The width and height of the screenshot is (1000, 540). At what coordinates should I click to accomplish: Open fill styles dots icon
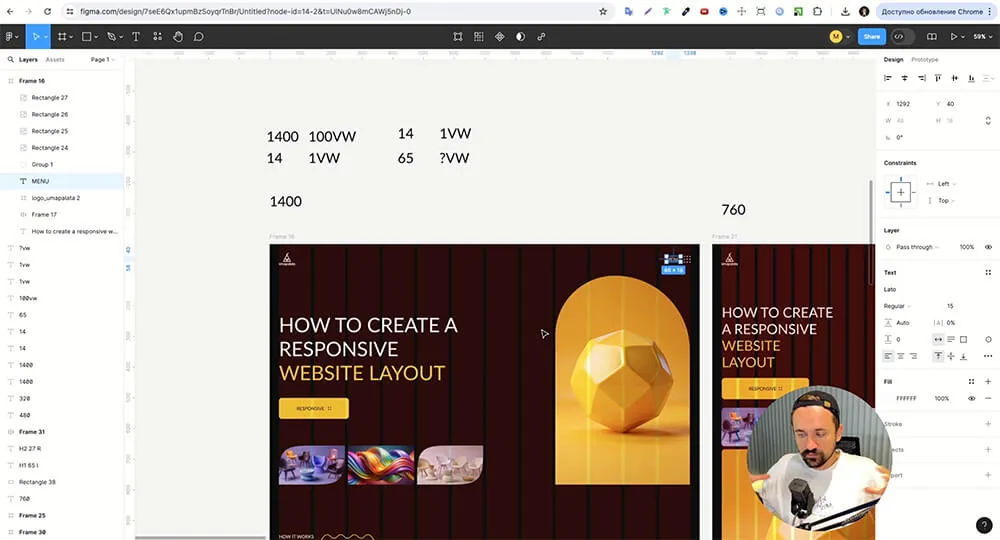[x=971, y=381]
